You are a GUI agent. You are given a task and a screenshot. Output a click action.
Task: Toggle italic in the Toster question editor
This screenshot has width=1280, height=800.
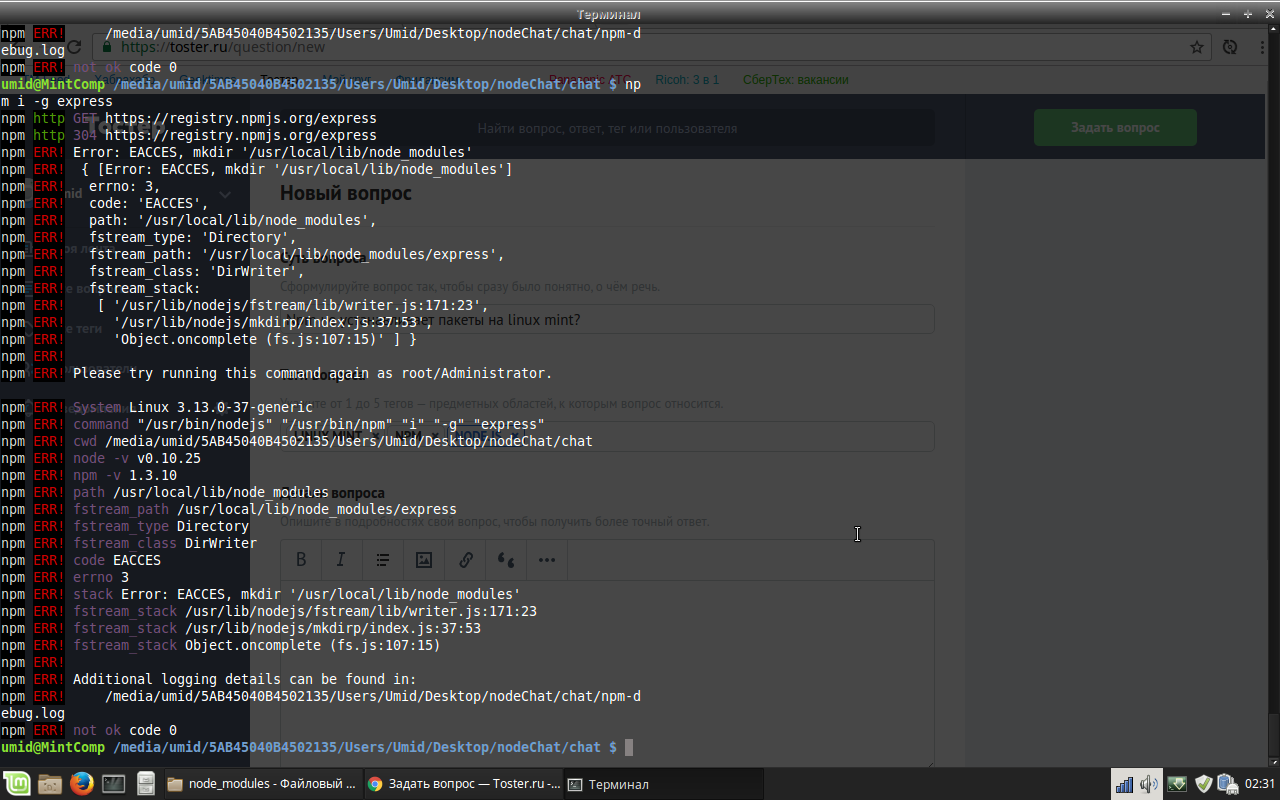(341, 560)
